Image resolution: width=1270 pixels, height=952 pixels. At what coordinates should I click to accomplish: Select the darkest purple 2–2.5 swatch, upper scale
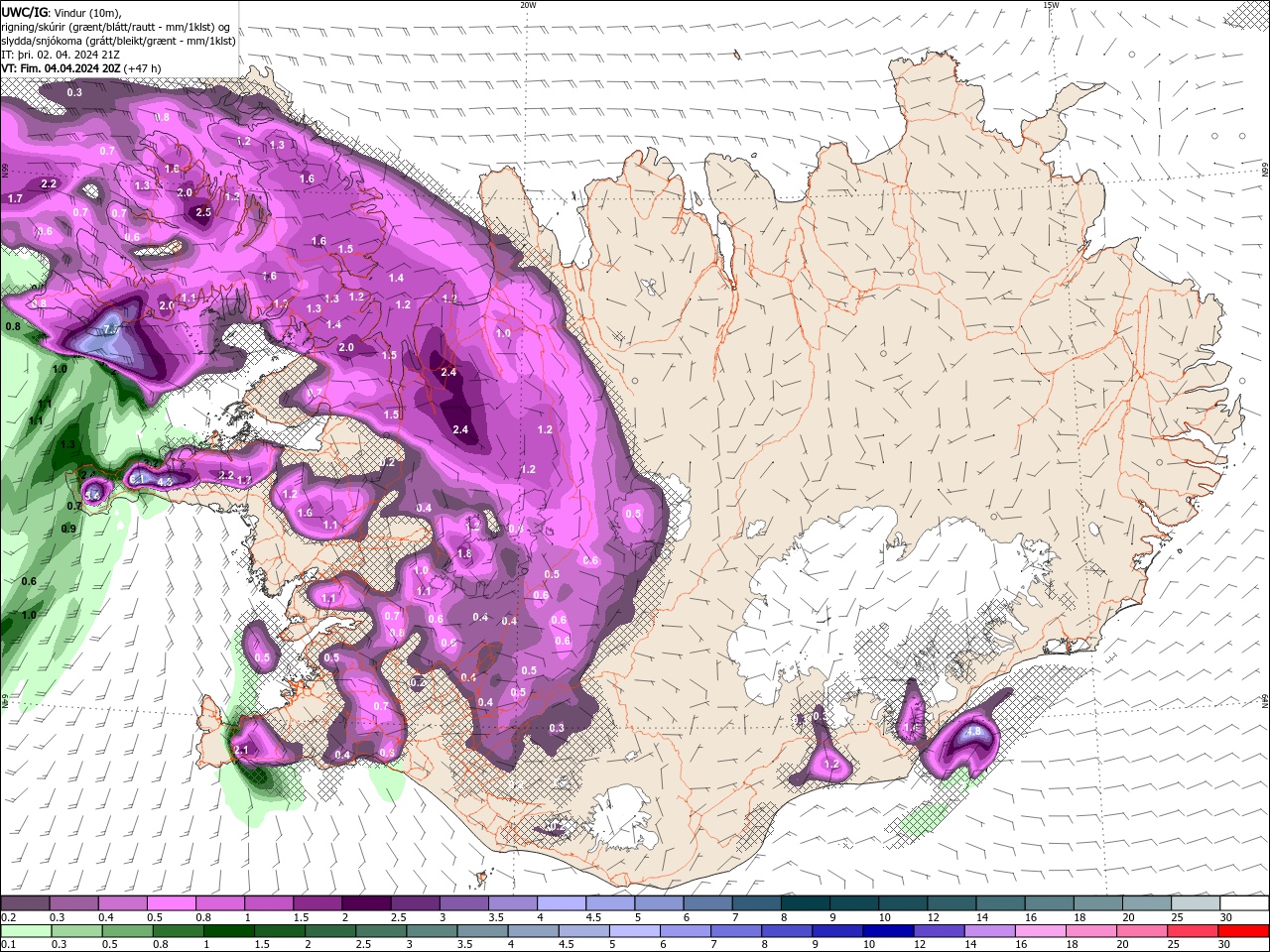click(x=365, y=903)
